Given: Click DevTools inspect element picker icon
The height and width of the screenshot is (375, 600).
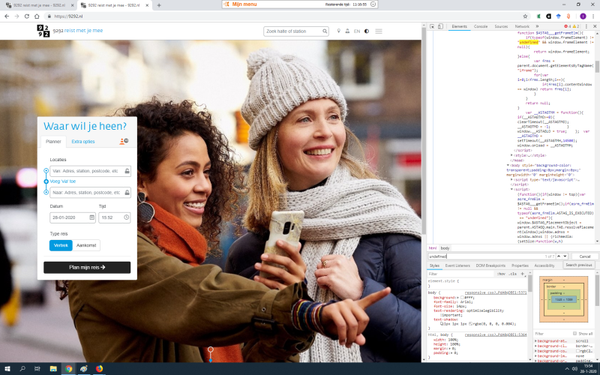Looking at the screenshot, I should pyautogui.click(x=432, y=26).
